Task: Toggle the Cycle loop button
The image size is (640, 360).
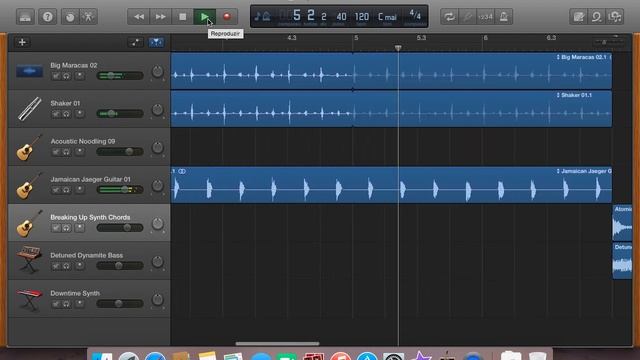Action: tap(449, 17)
